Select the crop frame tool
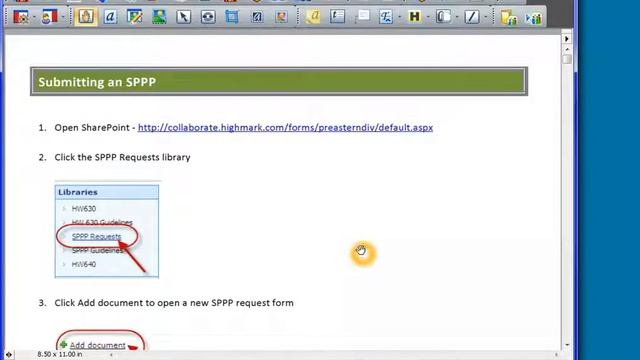The image size is (640, 360). (x=232, y=17)
